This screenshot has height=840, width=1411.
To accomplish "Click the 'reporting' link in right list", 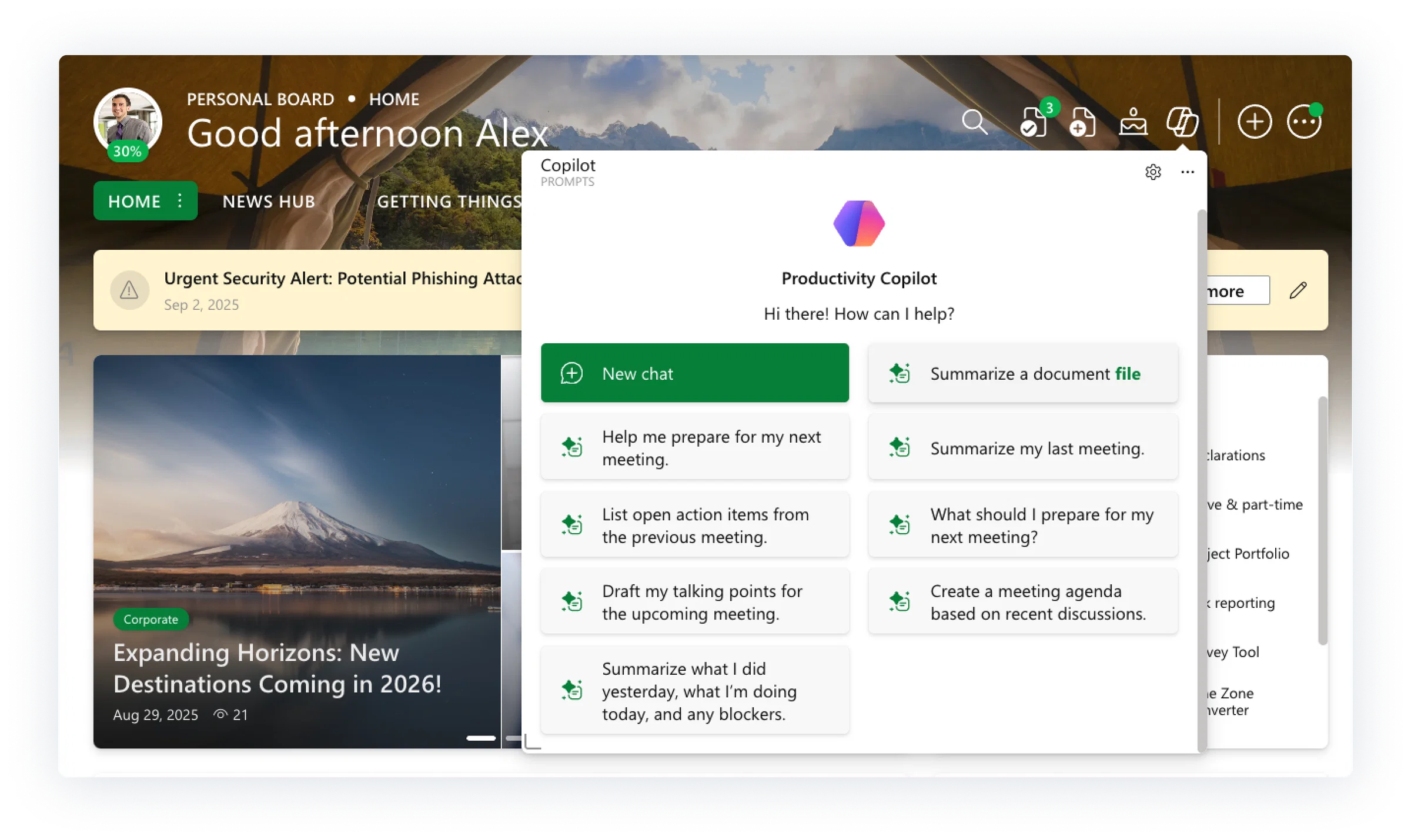I will (x=1241, y=603).
